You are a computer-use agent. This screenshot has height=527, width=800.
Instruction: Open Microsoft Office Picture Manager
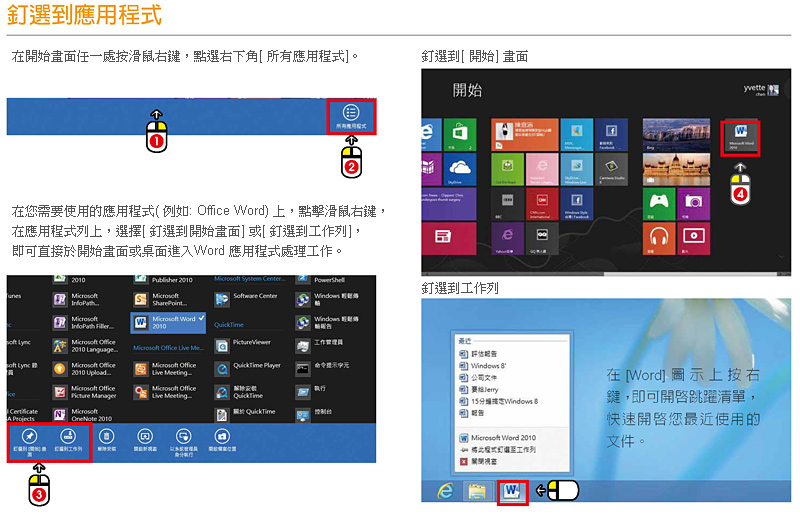pyautogui.click(x=85, y=392)
